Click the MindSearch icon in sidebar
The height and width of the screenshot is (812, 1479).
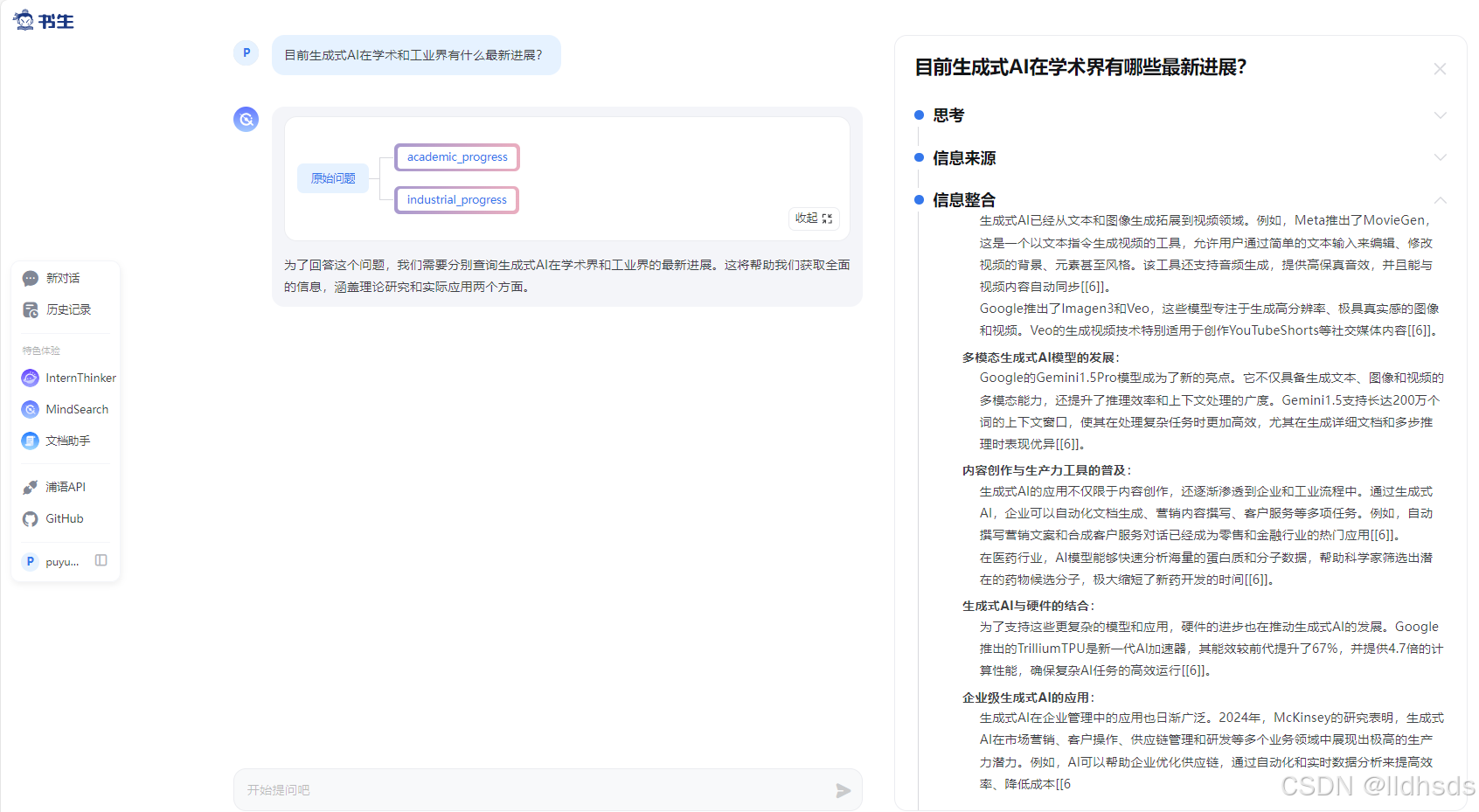coord(31,409)
